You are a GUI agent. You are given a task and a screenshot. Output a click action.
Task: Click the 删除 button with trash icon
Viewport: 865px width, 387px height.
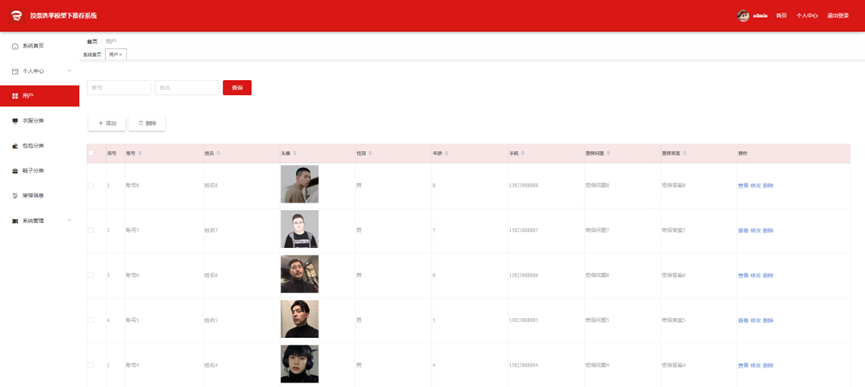(147, 123)
